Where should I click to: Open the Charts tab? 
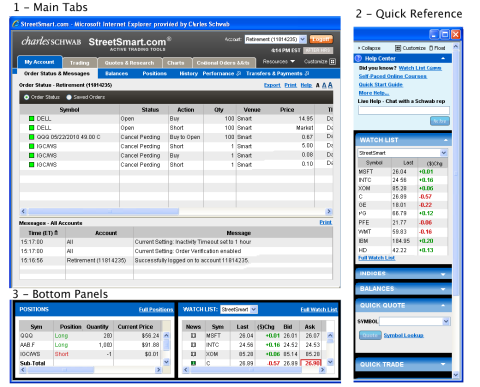tap(176, 63)
